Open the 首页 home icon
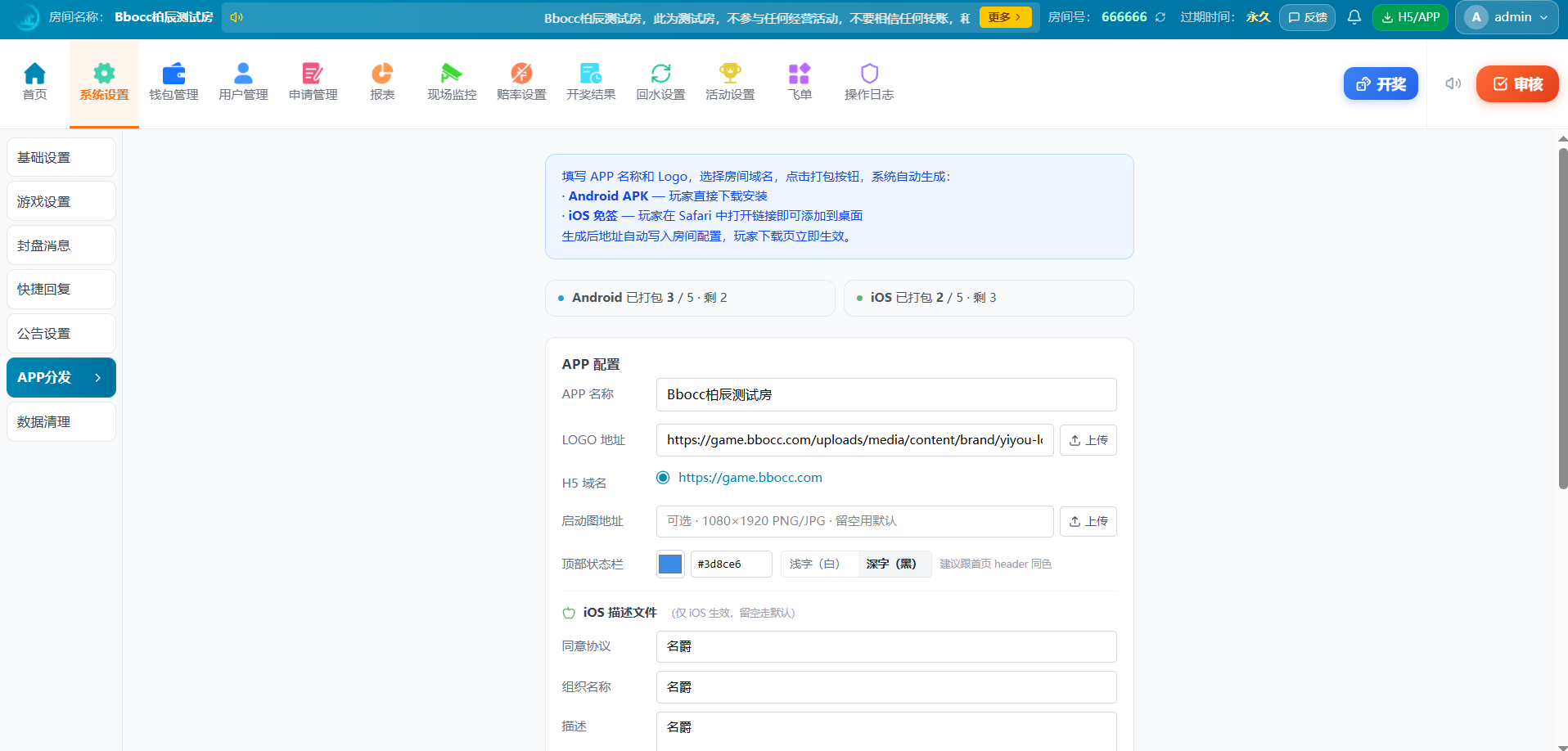The height and width of the screenshot is (751, 1568). pos(34,74)
